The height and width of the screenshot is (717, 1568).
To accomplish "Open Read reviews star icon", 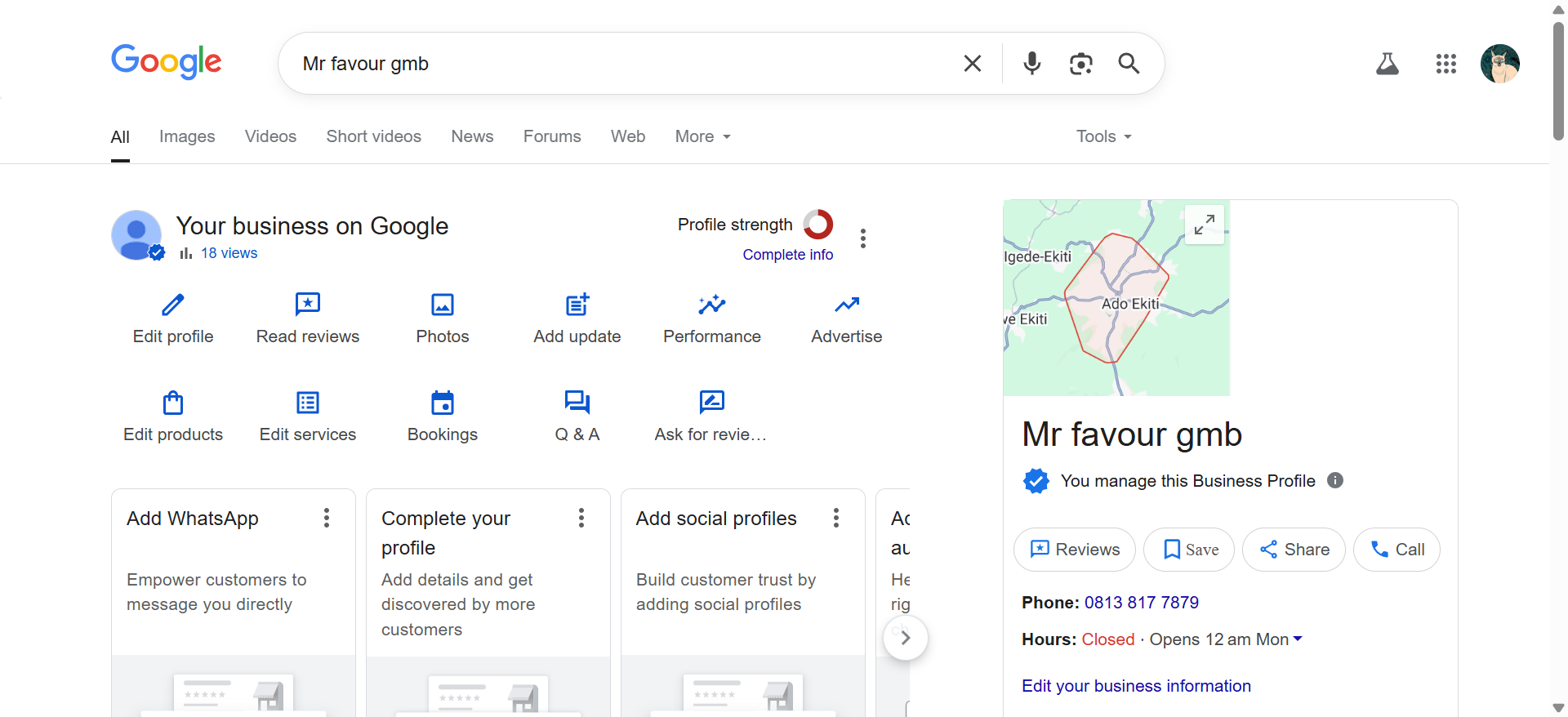I will point(307,305).
